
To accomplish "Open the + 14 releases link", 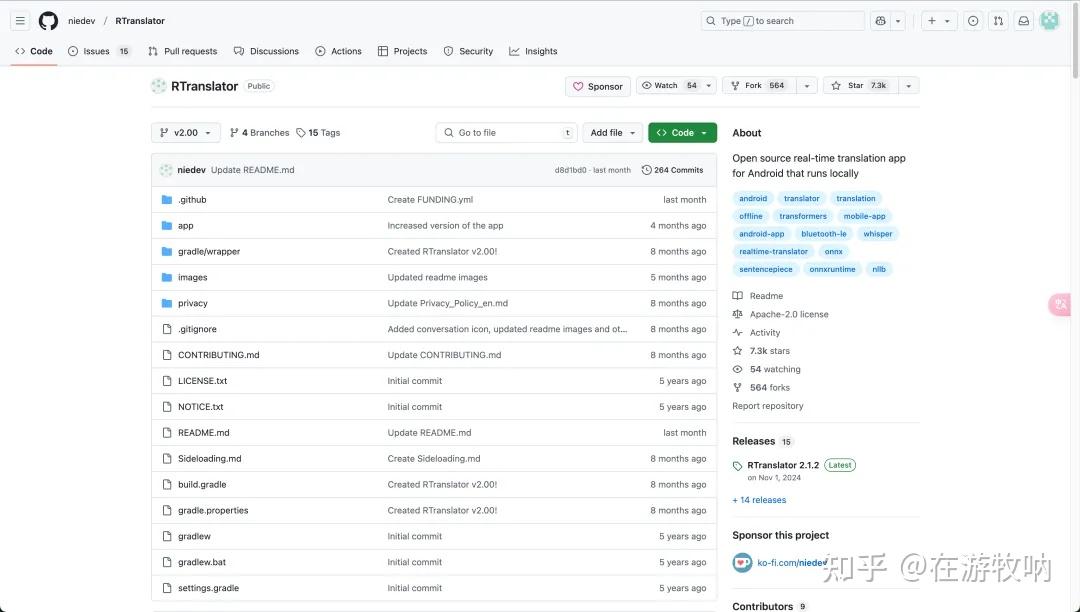I will coord(759,500).
